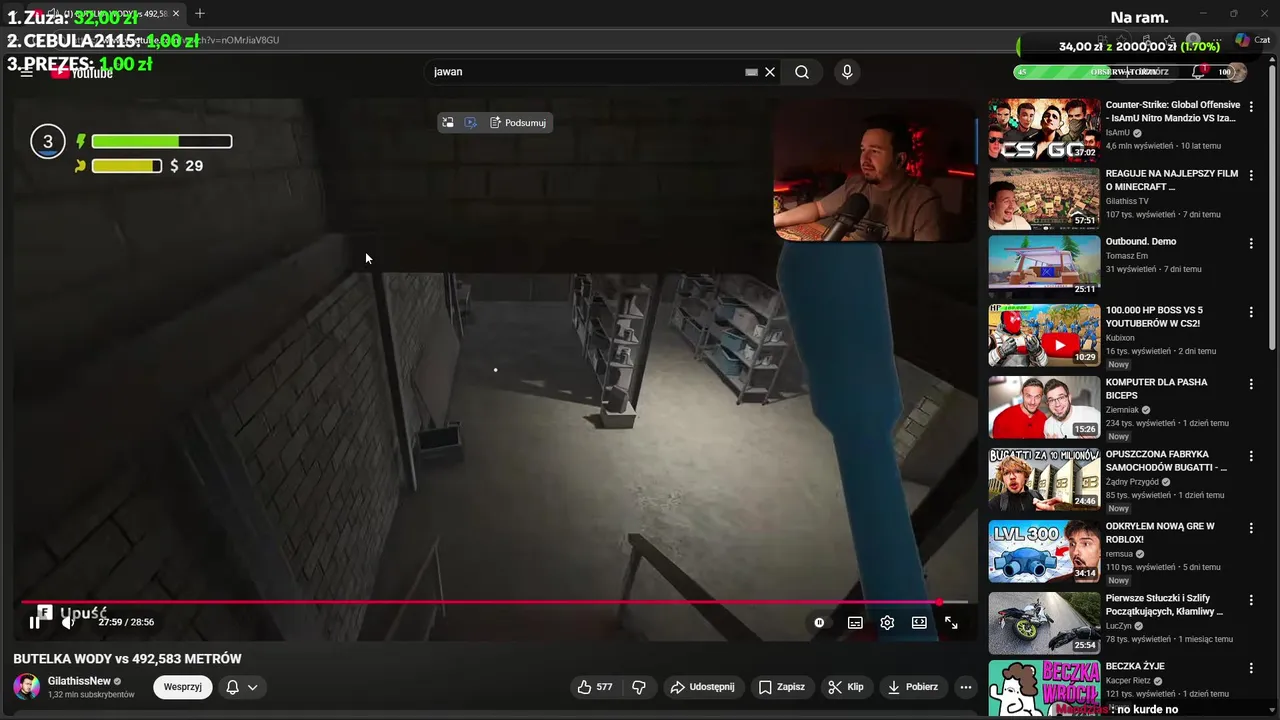Click the Podsumuj summarize button
The image size is (1280, 720).
coord(518,123)
